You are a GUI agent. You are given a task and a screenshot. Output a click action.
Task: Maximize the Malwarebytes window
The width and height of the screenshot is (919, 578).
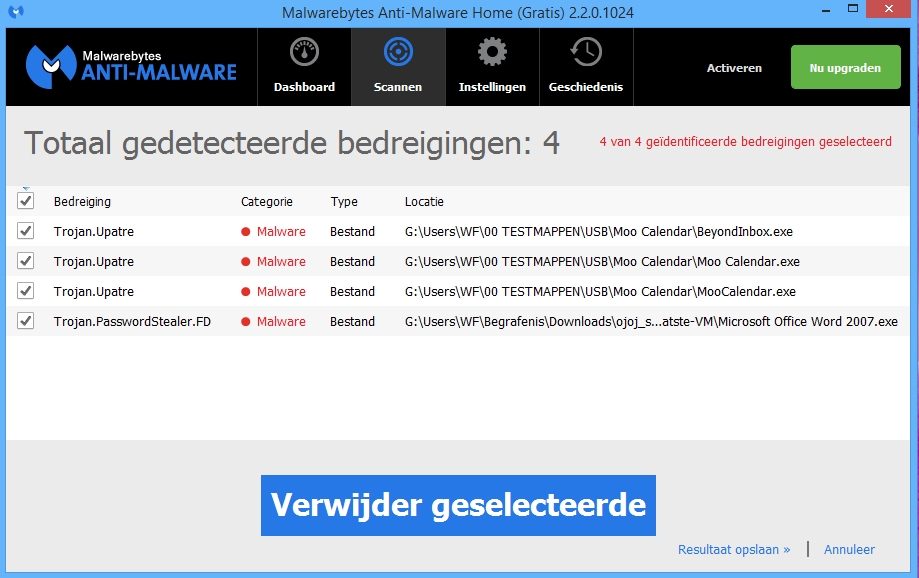(x=853, y=9)
